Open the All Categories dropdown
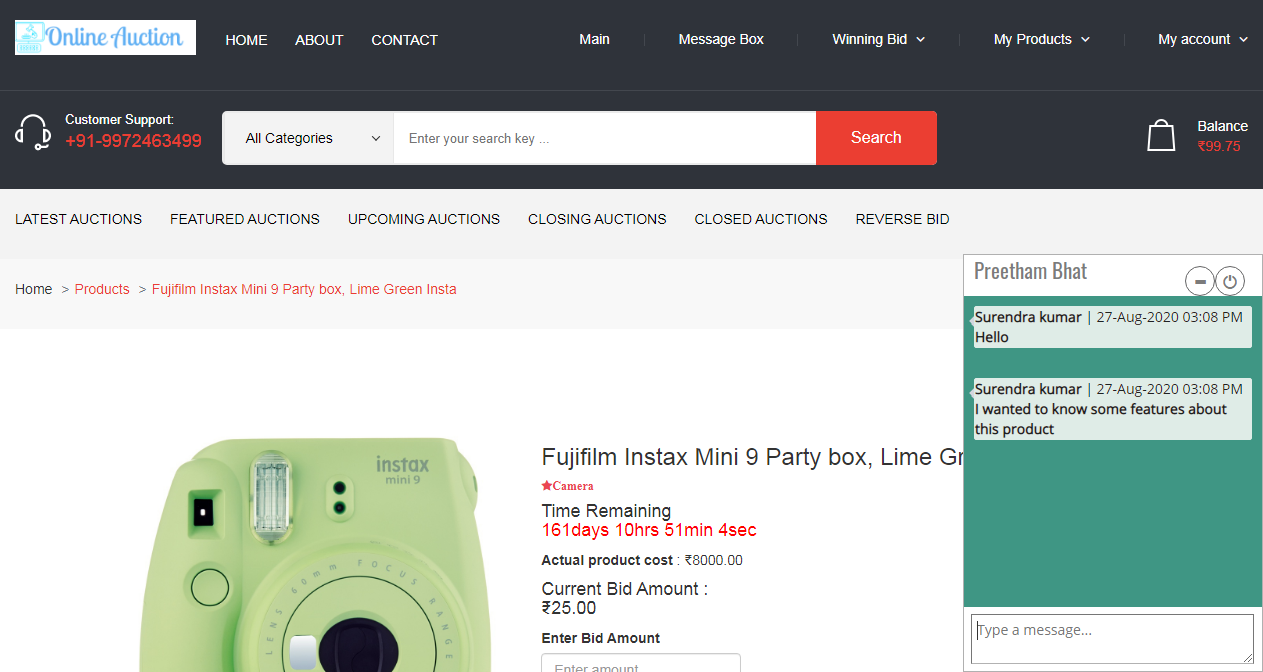This screenshot has height=672, width=1263. 308,138
